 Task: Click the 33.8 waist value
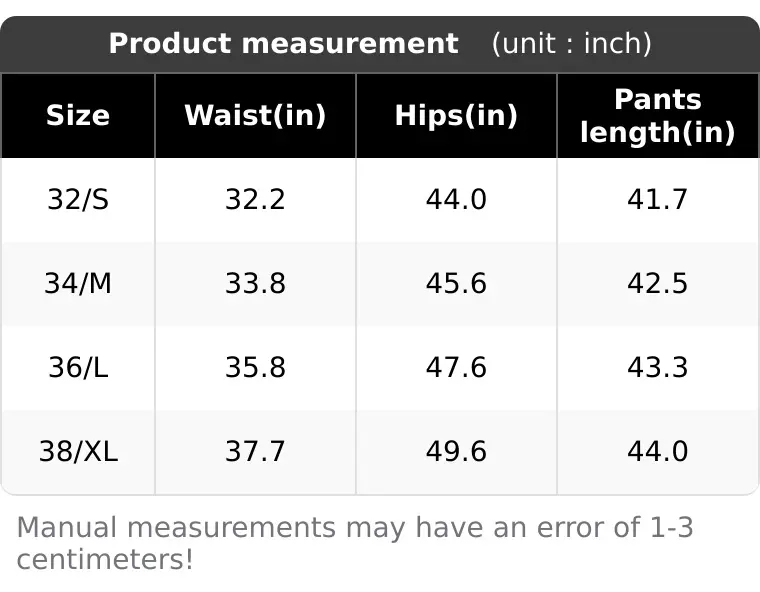[255, 283]
